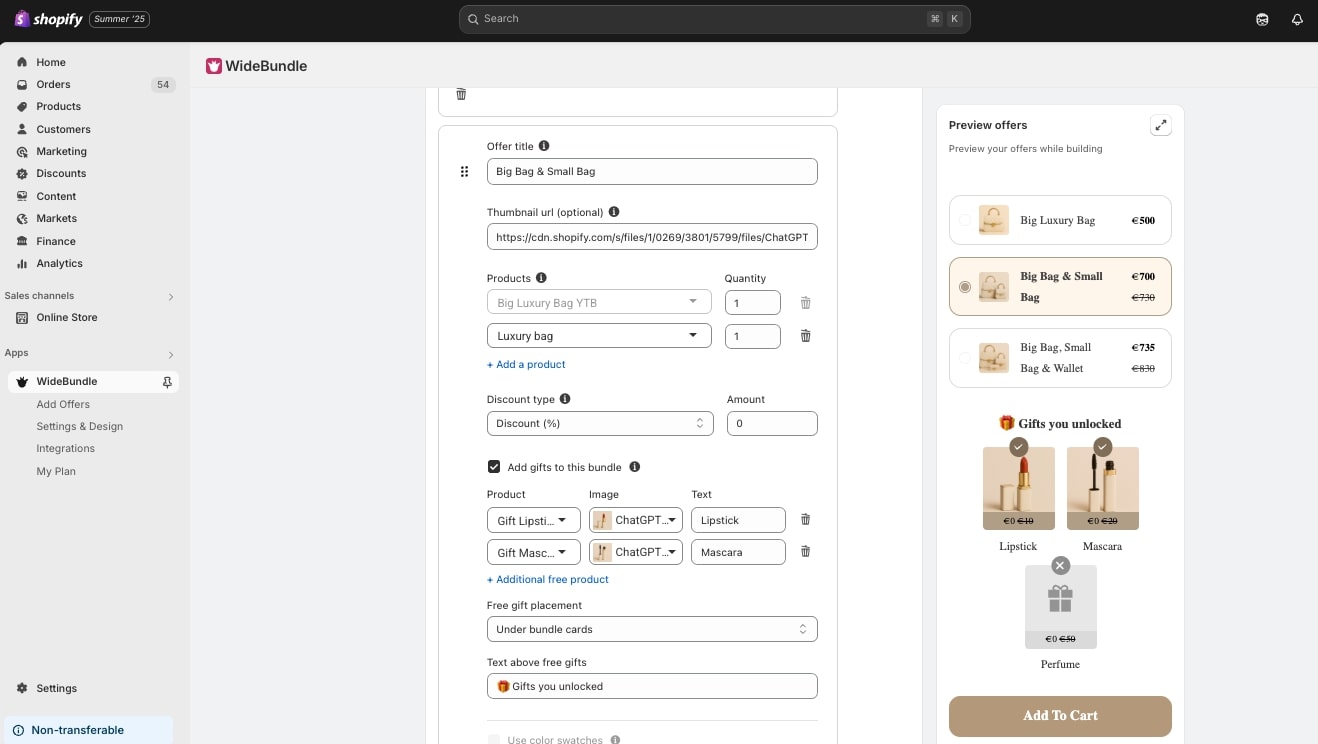Delete the Mascara gift row
The height and width of the screenshot is (744, 1318).
click(805, 552)
